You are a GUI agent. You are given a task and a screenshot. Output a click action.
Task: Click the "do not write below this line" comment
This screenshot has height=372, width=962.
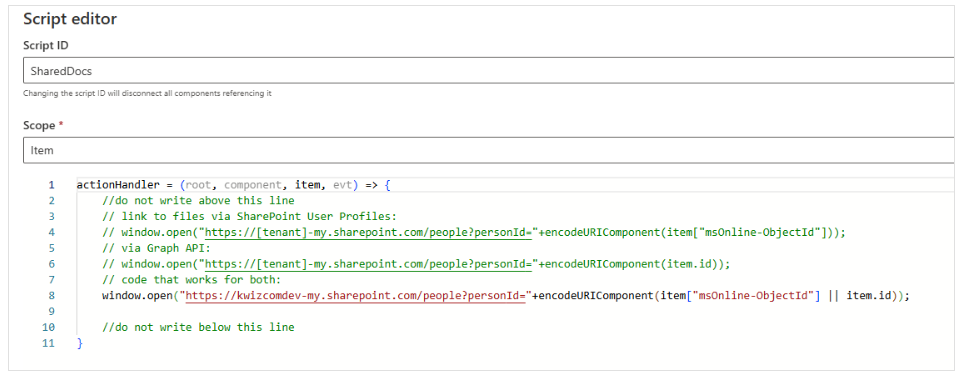pos(198,327)
